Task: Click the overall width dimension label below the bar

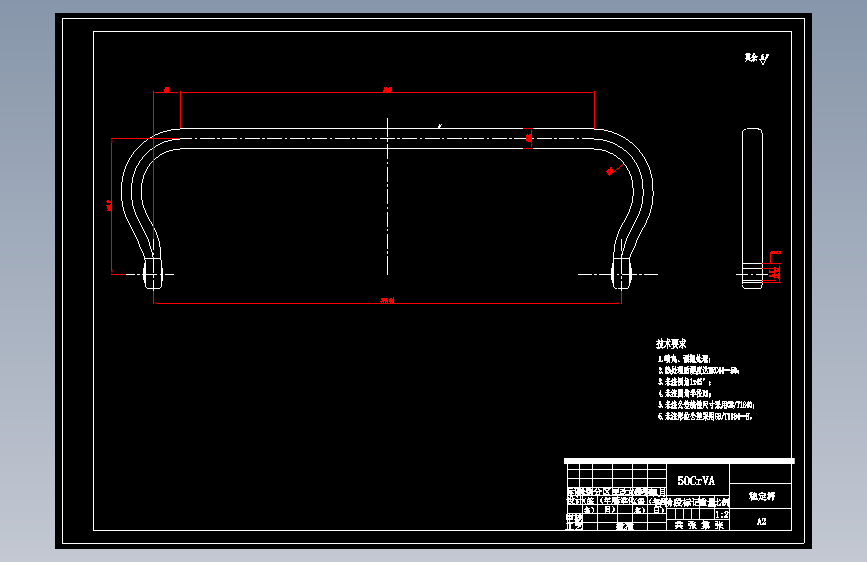Action: 387,300
